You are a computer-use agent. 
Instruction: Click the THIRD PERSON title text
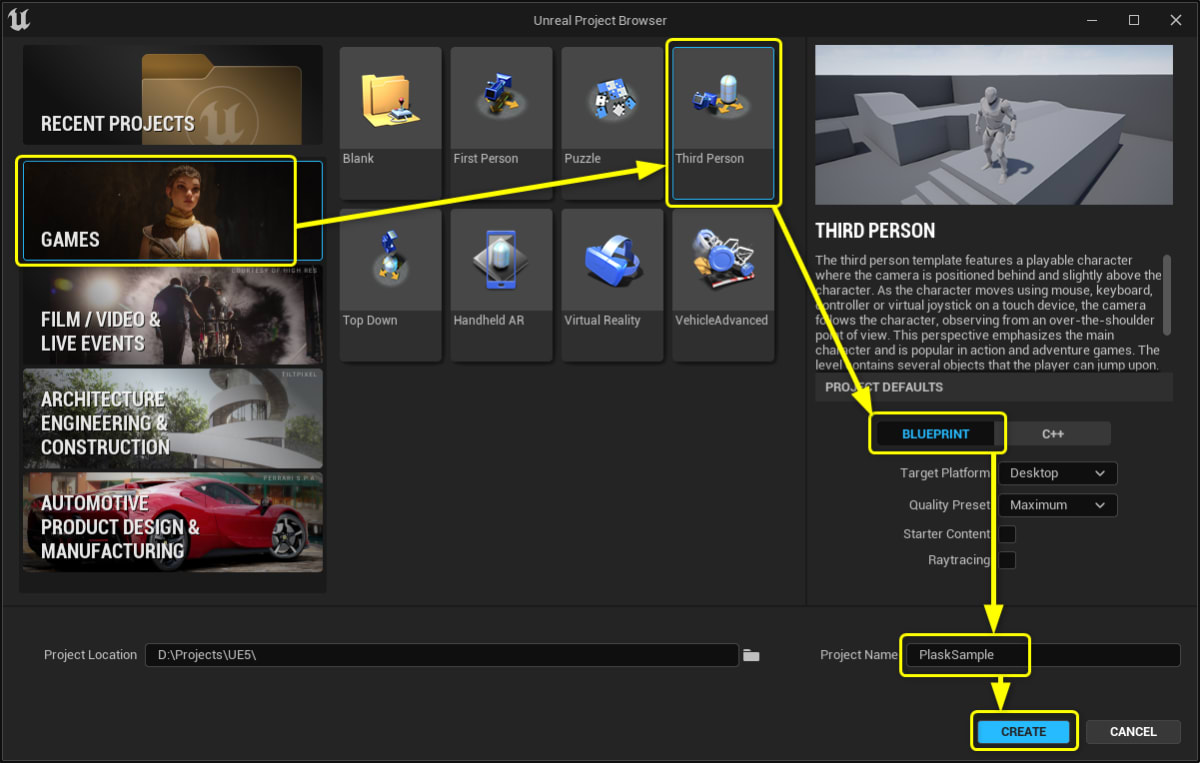coord(875,230)
